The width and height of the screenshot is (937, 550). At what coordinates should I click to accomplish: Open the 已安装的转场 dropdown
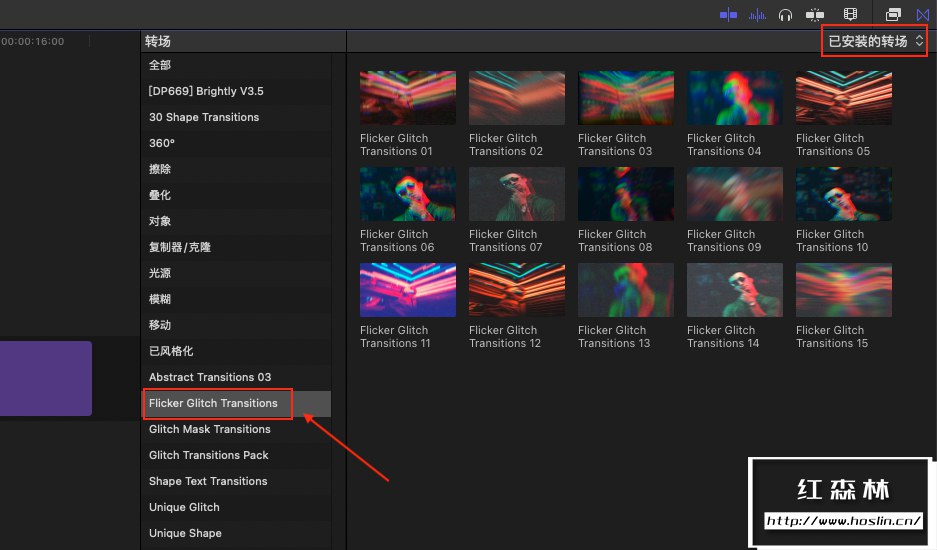coord(875,41)
